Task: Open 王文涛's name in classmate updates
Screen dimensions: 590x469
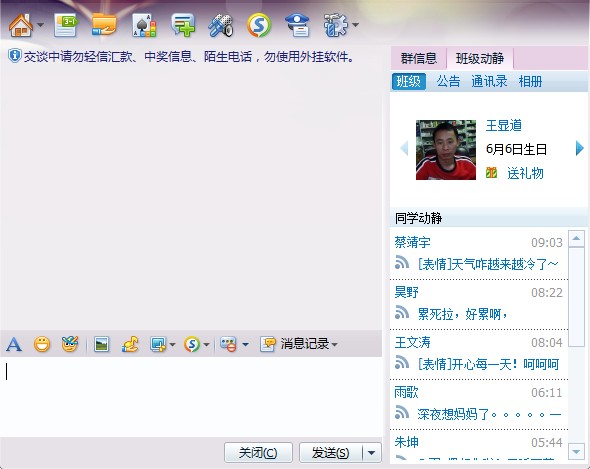Action: click(412, 342)
